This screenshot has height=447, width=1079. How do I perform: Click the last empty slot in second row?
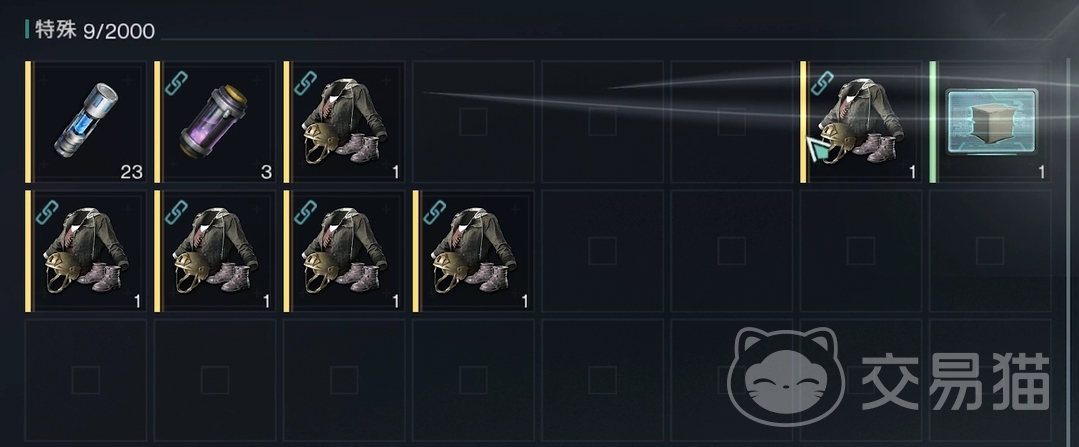990,251
